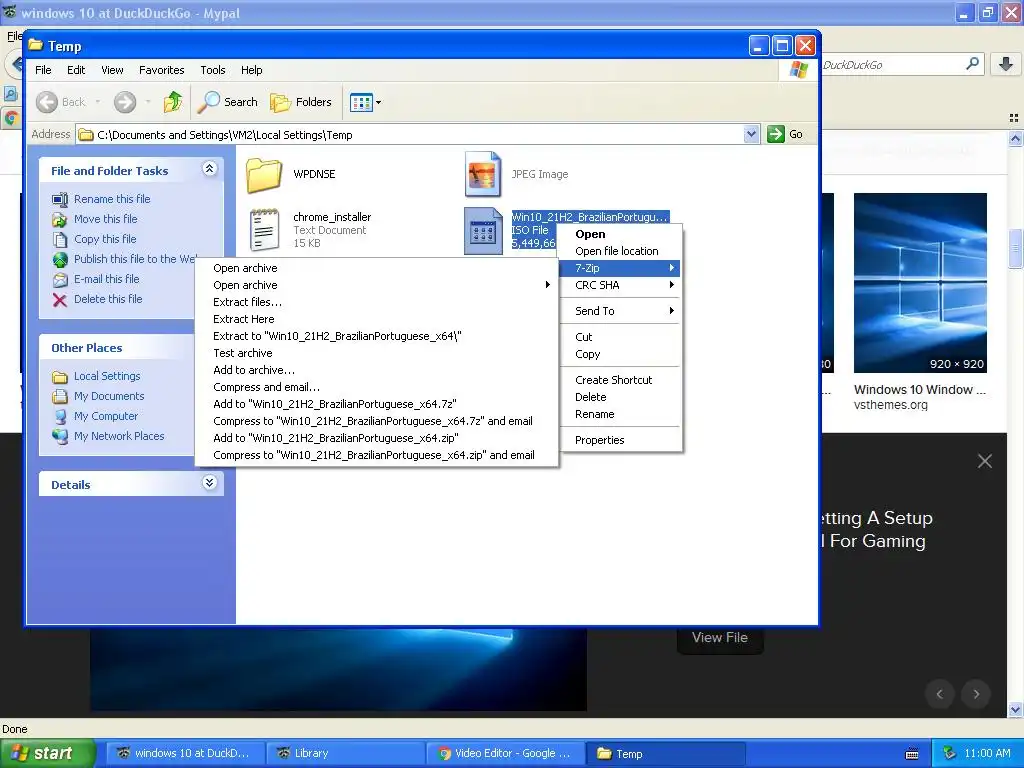The width and height of the screenshot is (1024, 768).
Task: Click next arrow in Mypal image viewer
Action: pyautogui.click(x=976, y=694)
